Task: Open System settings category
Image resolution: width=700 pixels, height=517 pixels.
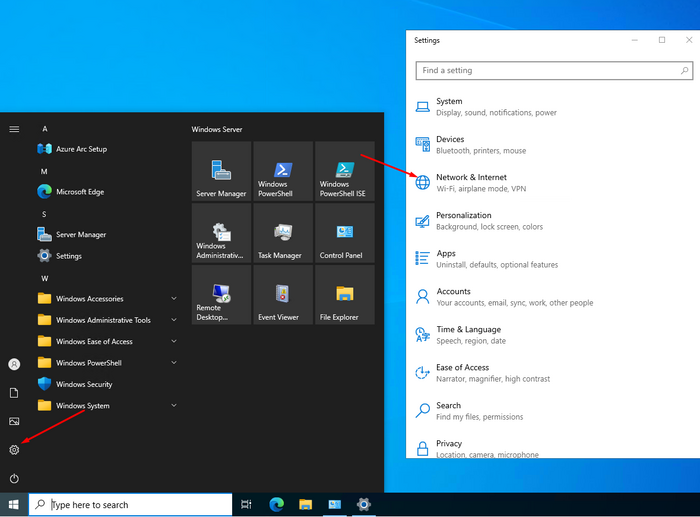Action: (553, 107)
